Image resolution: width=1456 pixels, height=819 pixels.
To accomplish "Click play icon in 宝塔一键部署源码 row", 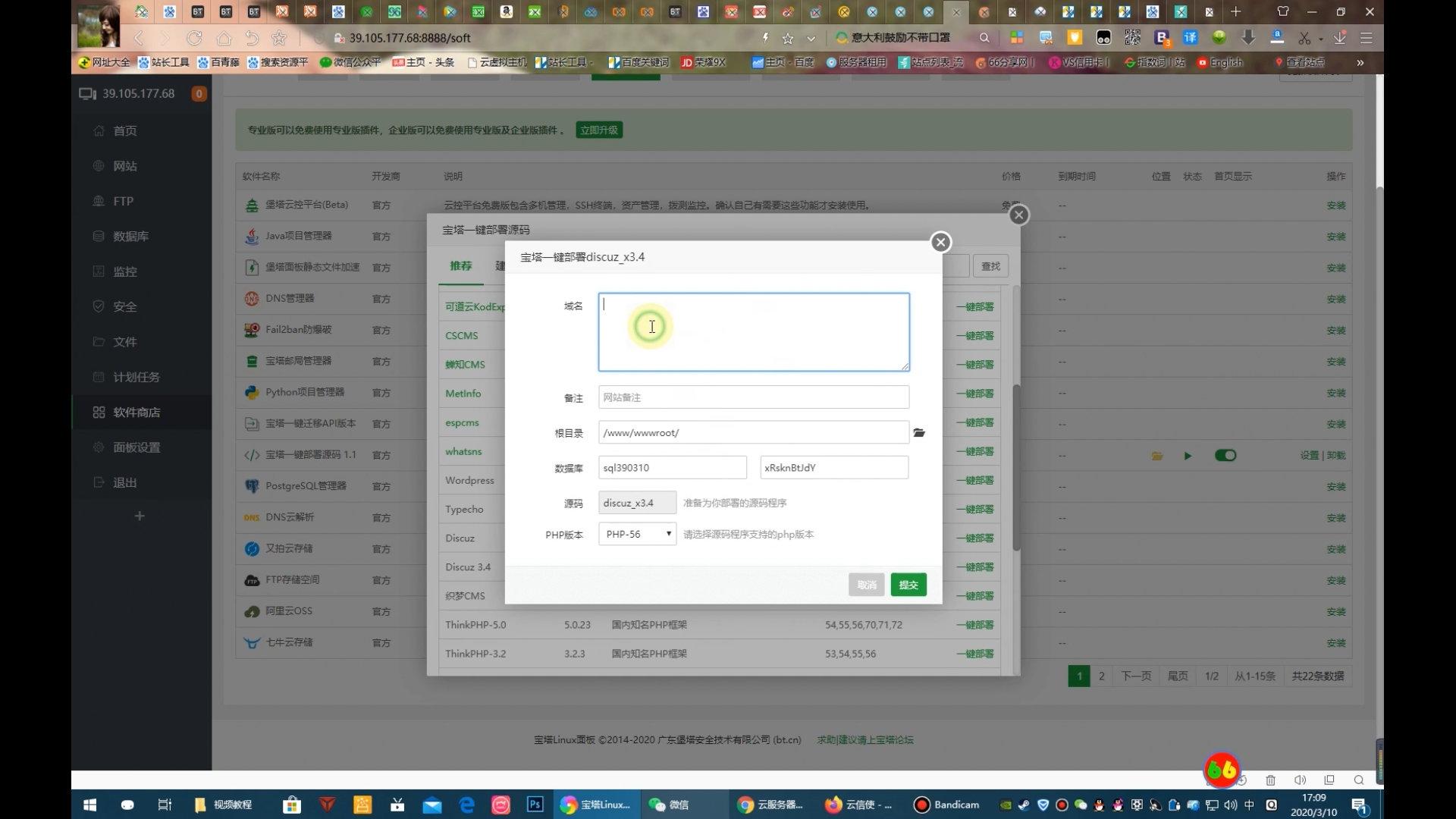I will coord(1188,456).
